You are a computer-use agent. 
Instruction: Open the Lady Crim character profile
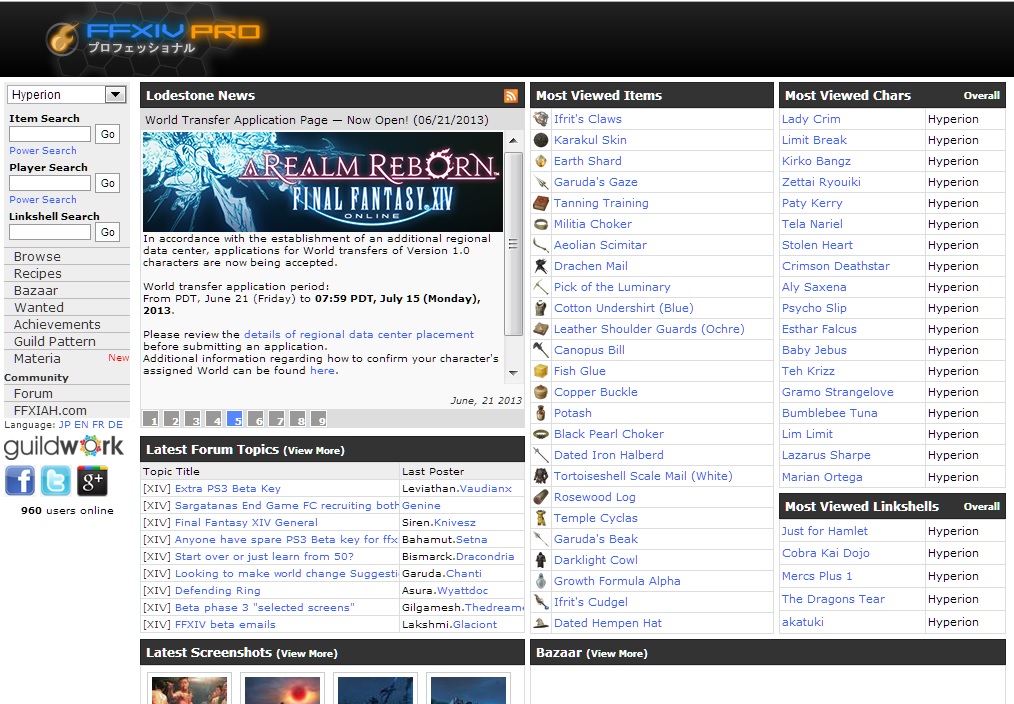811,119
